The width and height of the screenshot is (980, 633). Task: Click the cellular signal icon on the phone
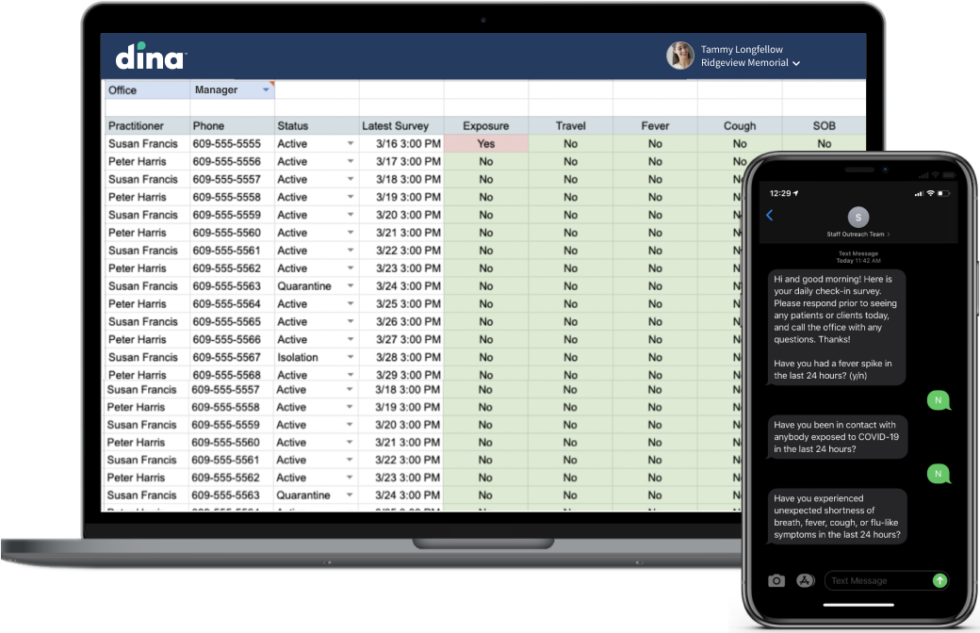coord(919,193)
